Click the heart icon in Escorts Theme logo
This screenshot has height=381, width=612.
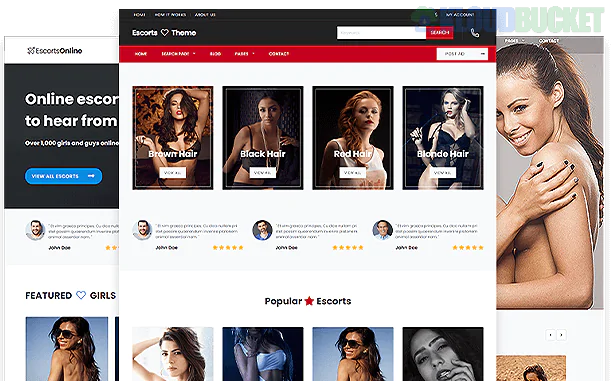[165, 32]
